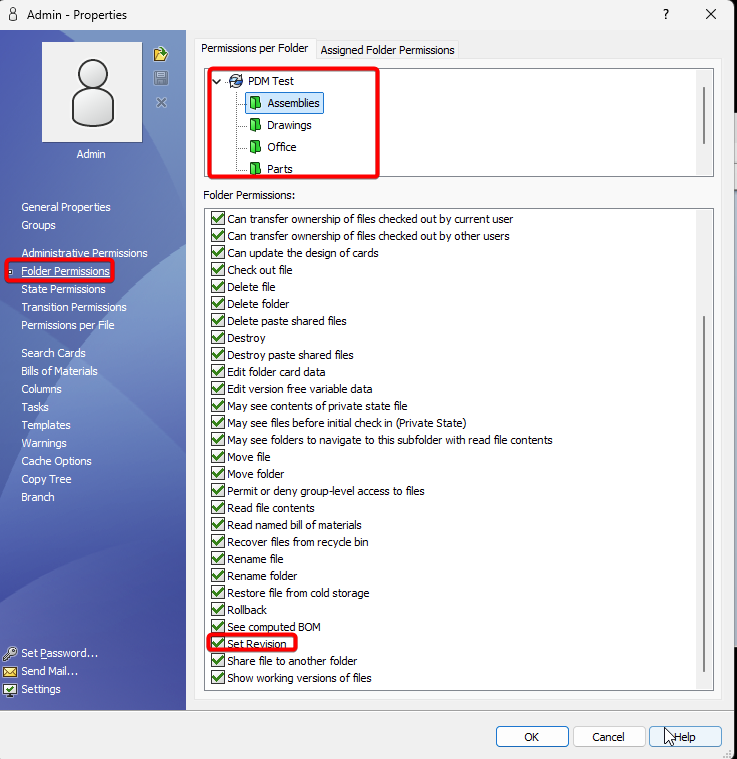Click the Folder Permissions list scrollbar
The image size is (737, 759).
704,494
